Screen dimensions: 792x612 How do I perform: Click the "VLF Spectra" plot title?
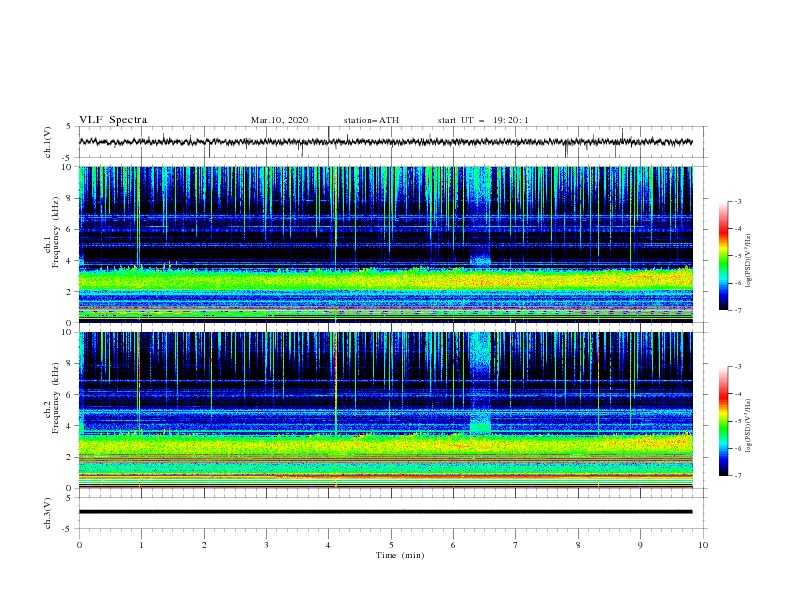click(x=113, y=120)
